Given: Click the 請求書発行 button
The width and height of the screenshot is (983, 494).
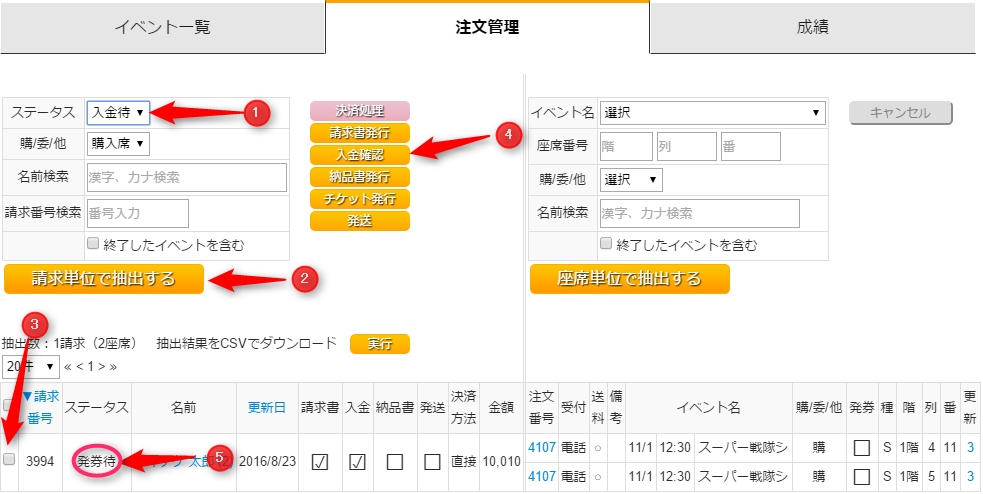Looking at the screenshot, I should point(360,133).
